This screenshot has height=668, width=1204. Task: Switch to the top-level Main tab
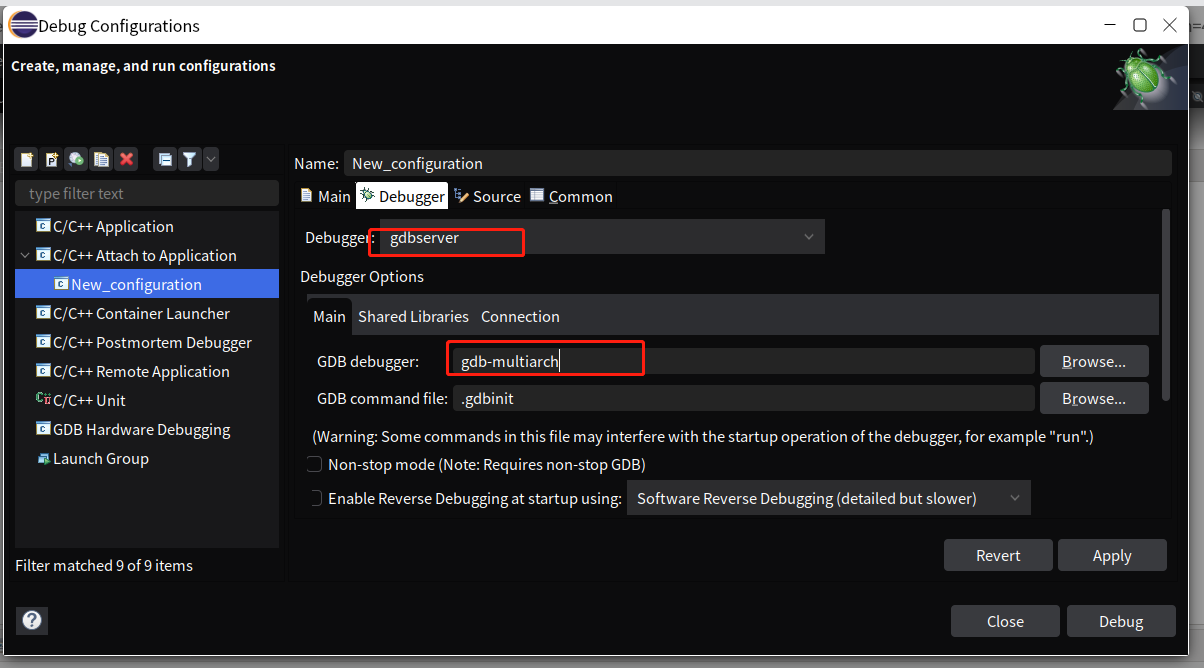point(325,196)
